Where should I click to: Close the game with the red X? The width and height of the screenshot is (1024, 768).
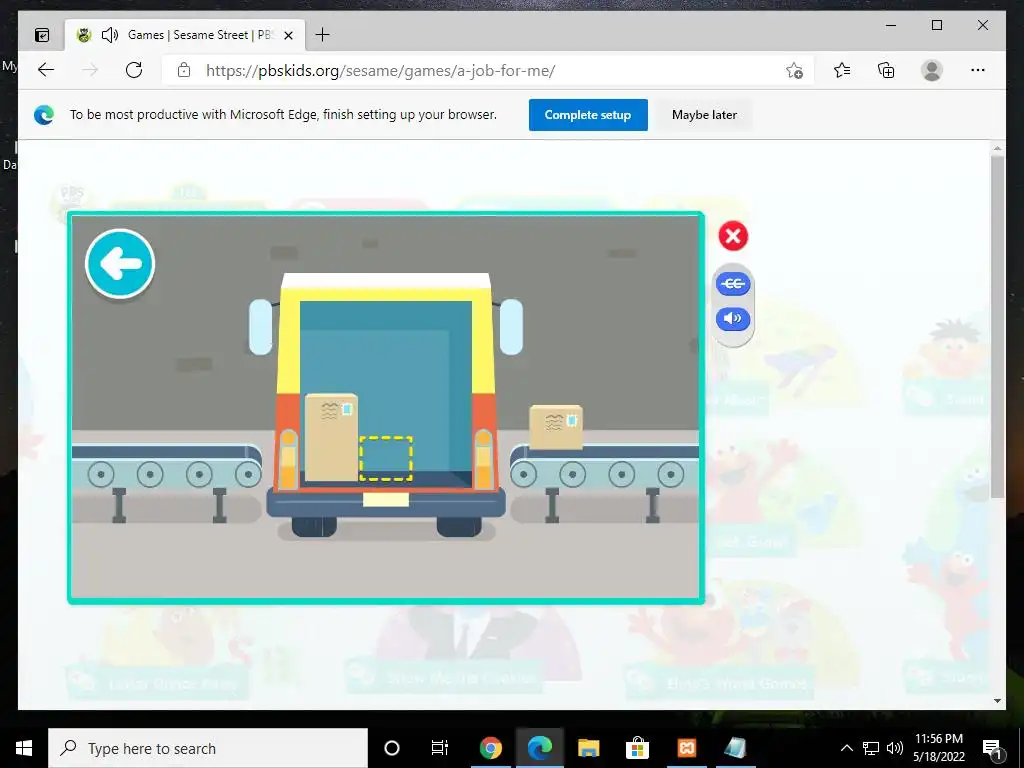[x=733, y=236]
